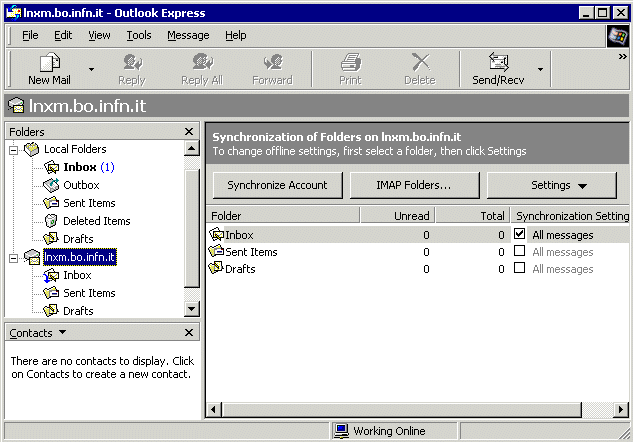Select the Outbox folder icon
The width and height of the screenshot is (633, 442).
tap(51, 185)
